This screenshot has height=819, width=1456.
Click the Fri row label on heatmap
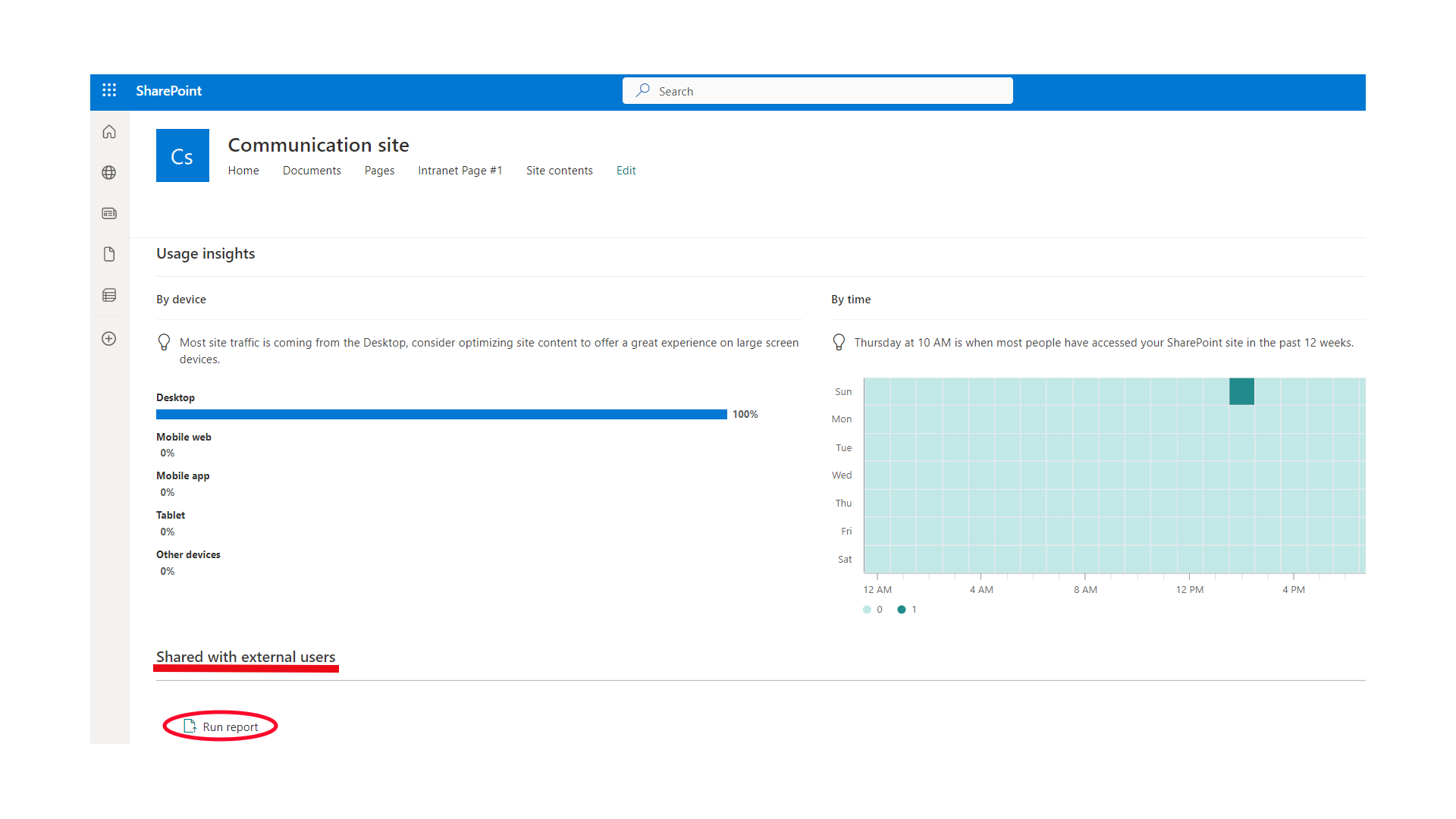coord(846,532)
